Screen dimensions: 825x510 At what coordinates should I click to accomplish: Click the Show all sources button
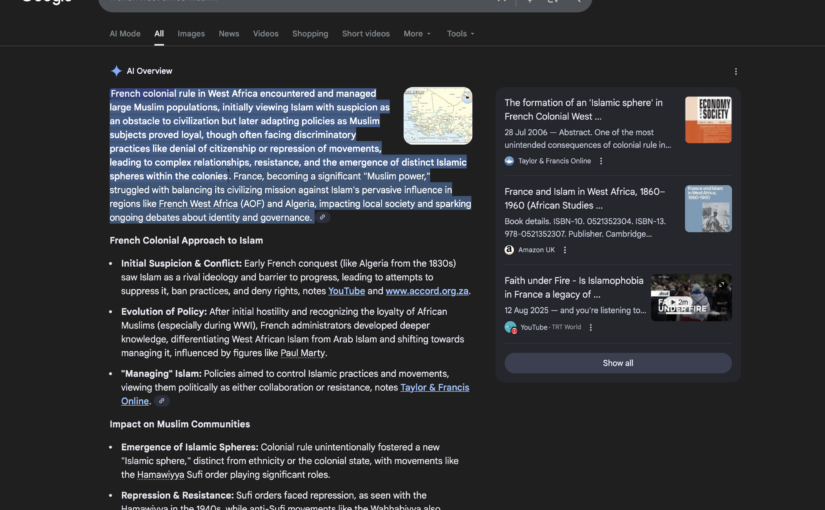(x=618, y=363)
